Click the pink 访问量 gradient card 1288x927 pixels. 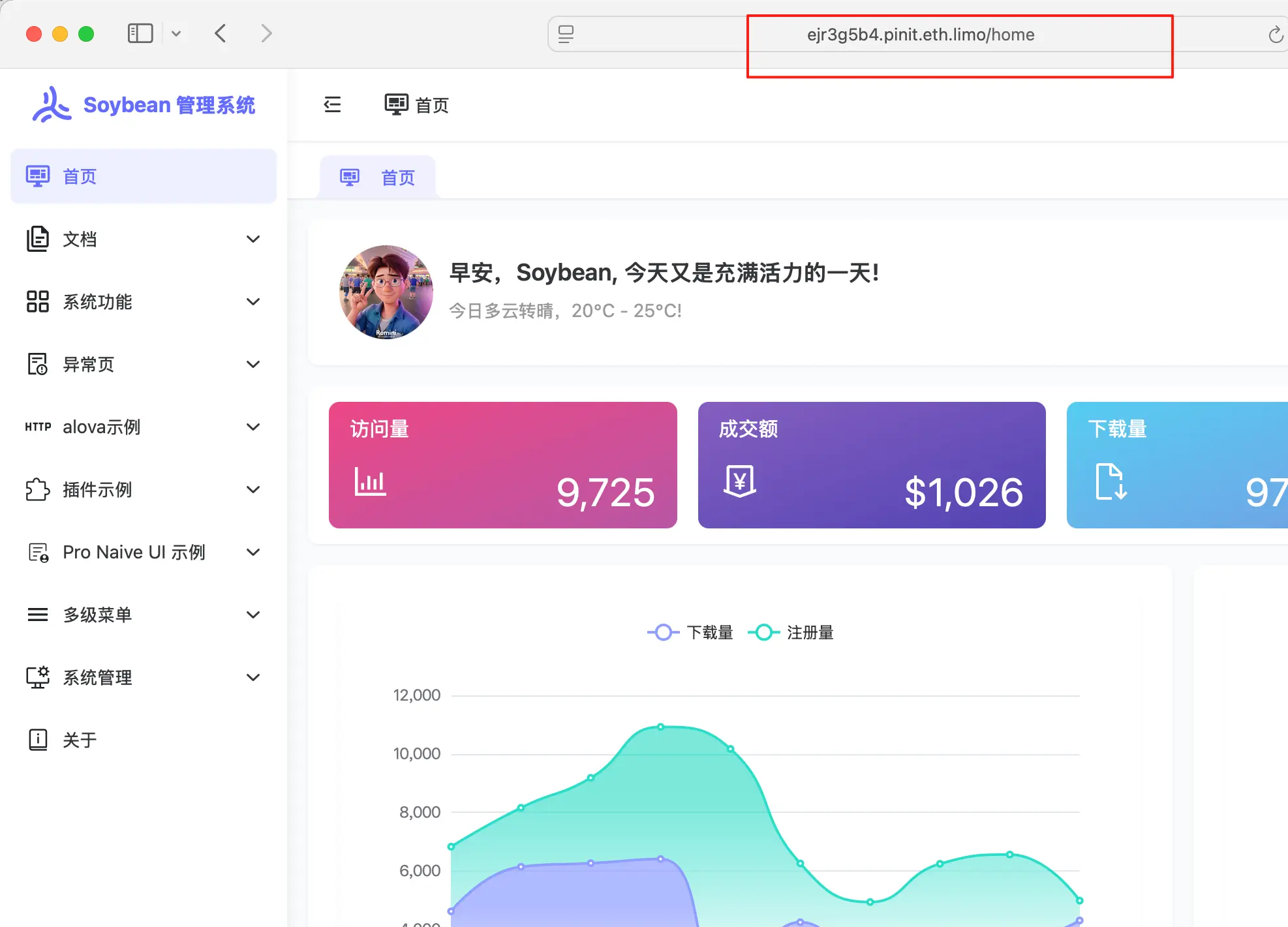tap(502, 465)
